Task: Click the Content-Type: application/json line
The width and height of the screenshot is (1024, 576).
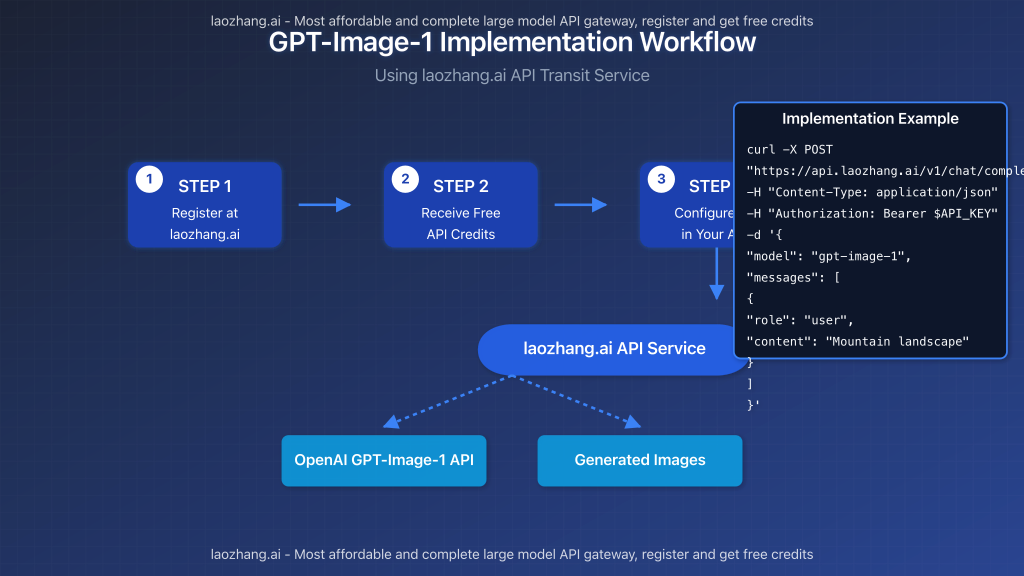Action: [x=872, y=192]
